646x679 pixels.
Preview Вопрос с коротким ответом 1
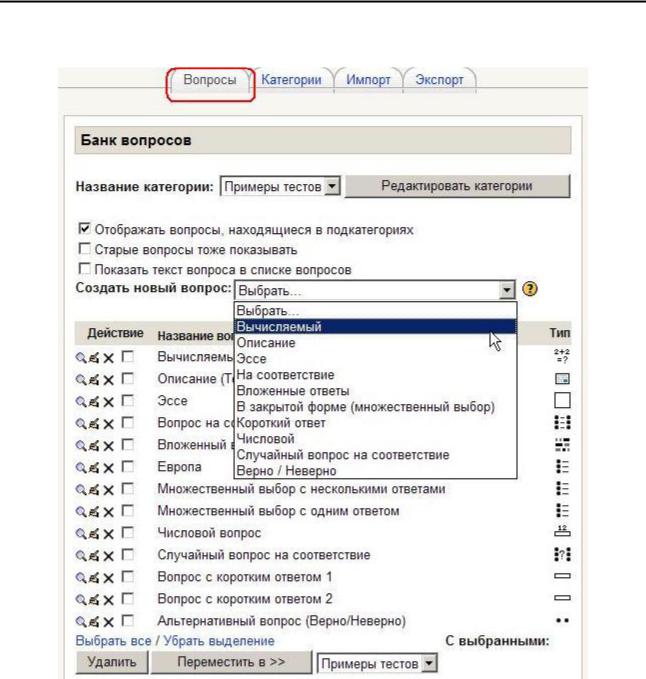click(81, 577)
